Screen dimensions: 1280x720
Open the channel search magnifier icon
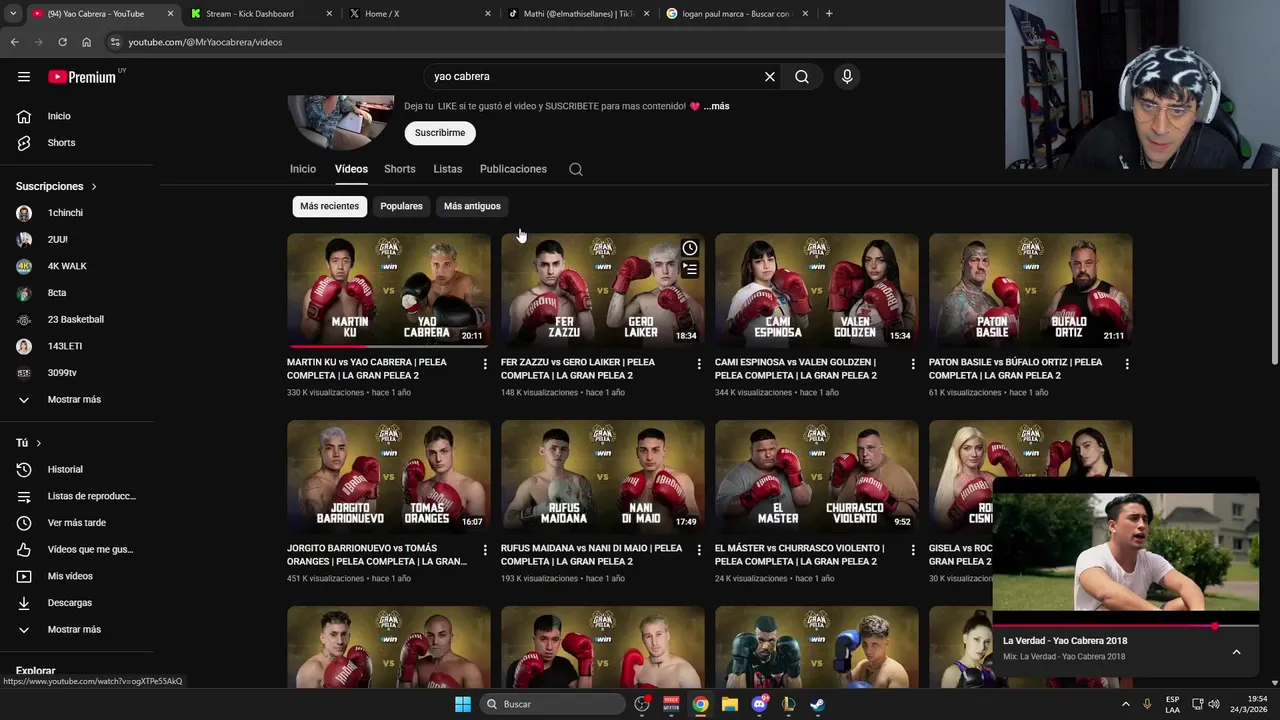pyautogui.click(x=576, y=169)
